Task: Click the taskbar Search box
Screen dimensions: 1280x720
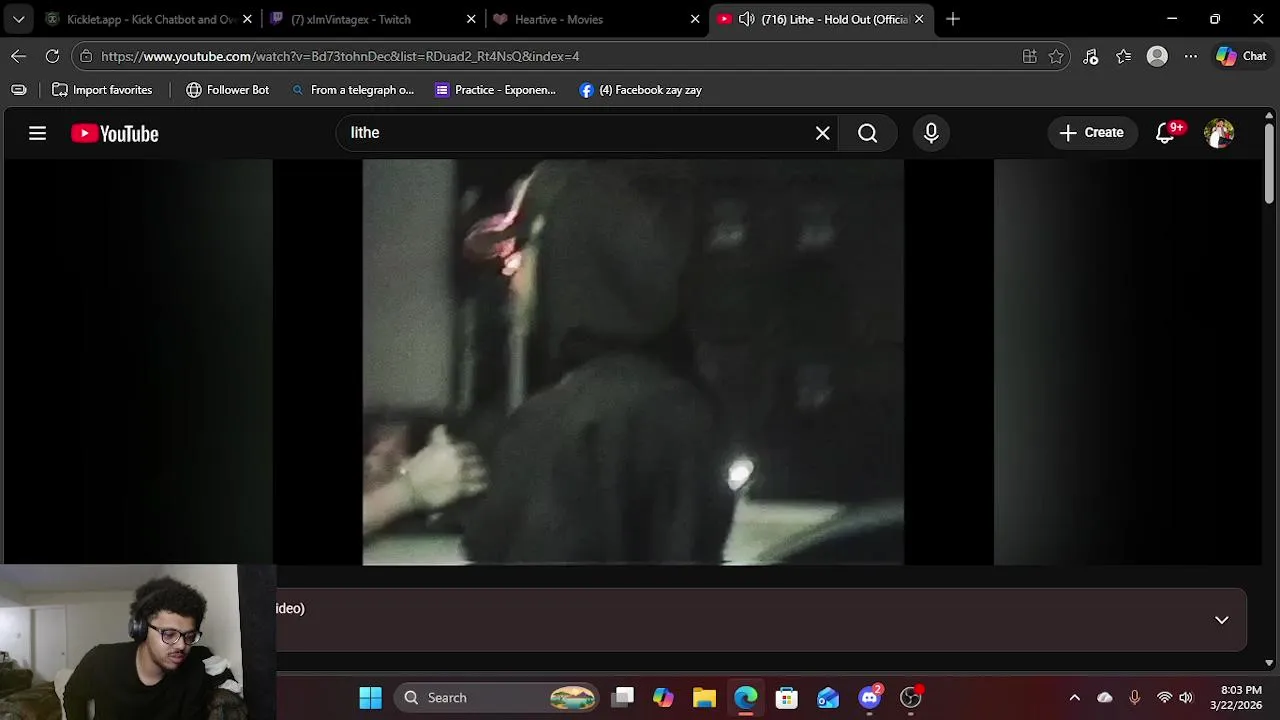Action: tap(497, 698)
